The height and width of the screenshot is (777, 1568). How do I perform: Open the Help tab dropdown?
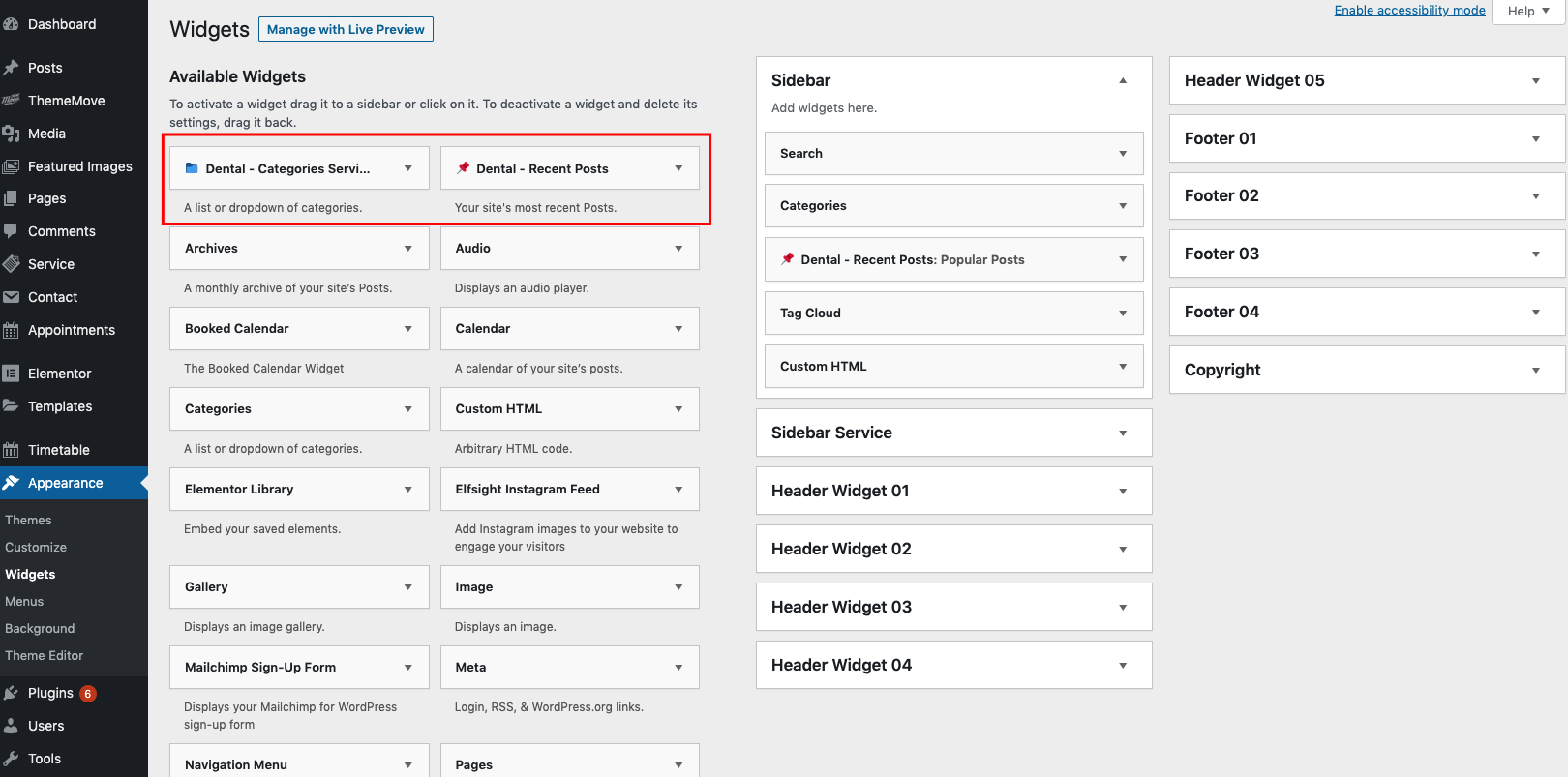pyautogui.click(x=1529, y=12)
